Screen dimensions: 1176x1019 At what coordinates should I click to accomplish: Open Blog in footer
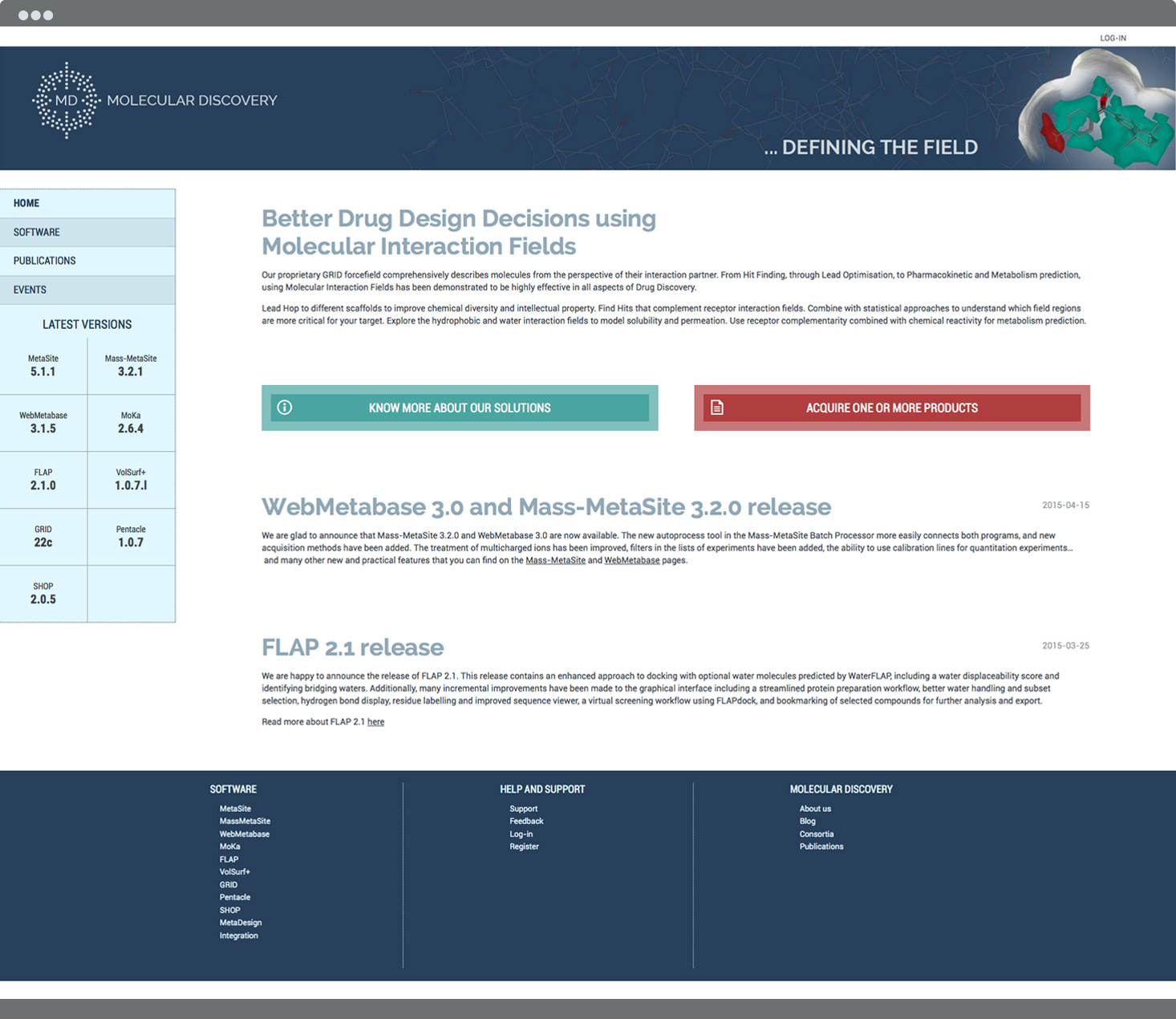point(807,822)
